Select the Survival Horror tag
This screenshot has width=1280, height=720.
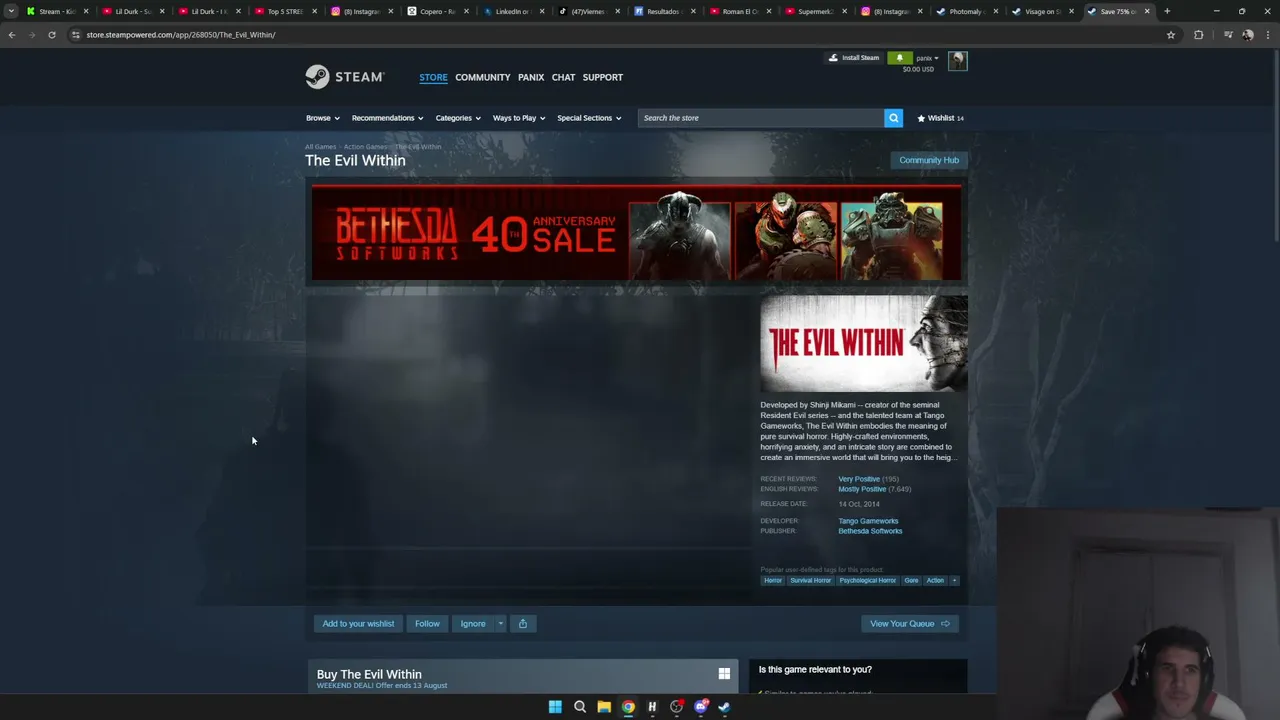coord(810,580)
